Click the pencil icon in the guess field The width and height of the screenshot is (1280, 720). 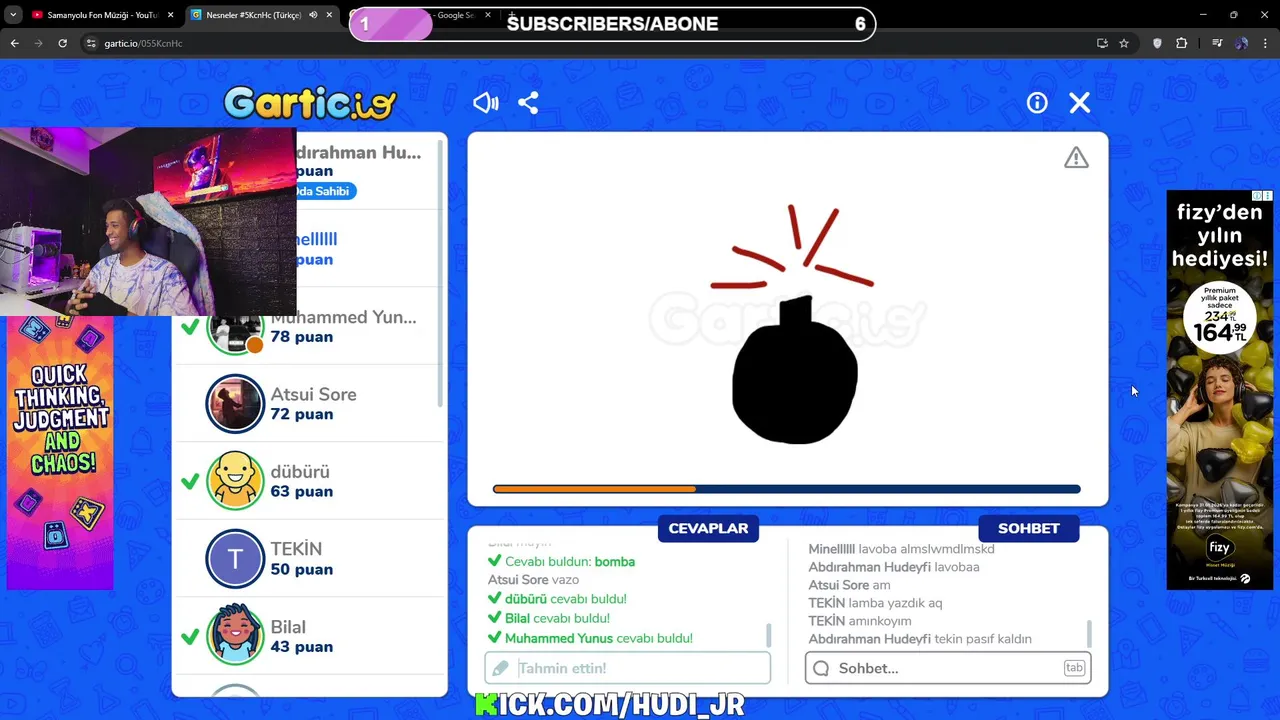(x=501, y=668)
